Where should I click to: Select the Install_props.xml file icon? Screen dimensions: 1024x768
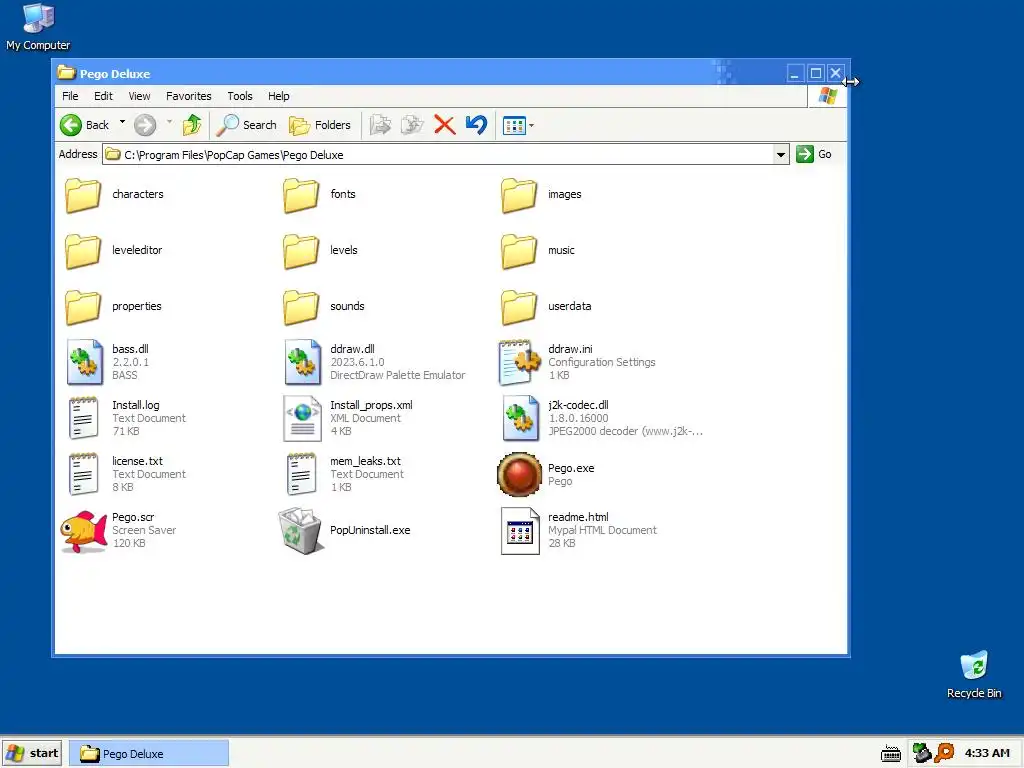click(x=302, y=419)
